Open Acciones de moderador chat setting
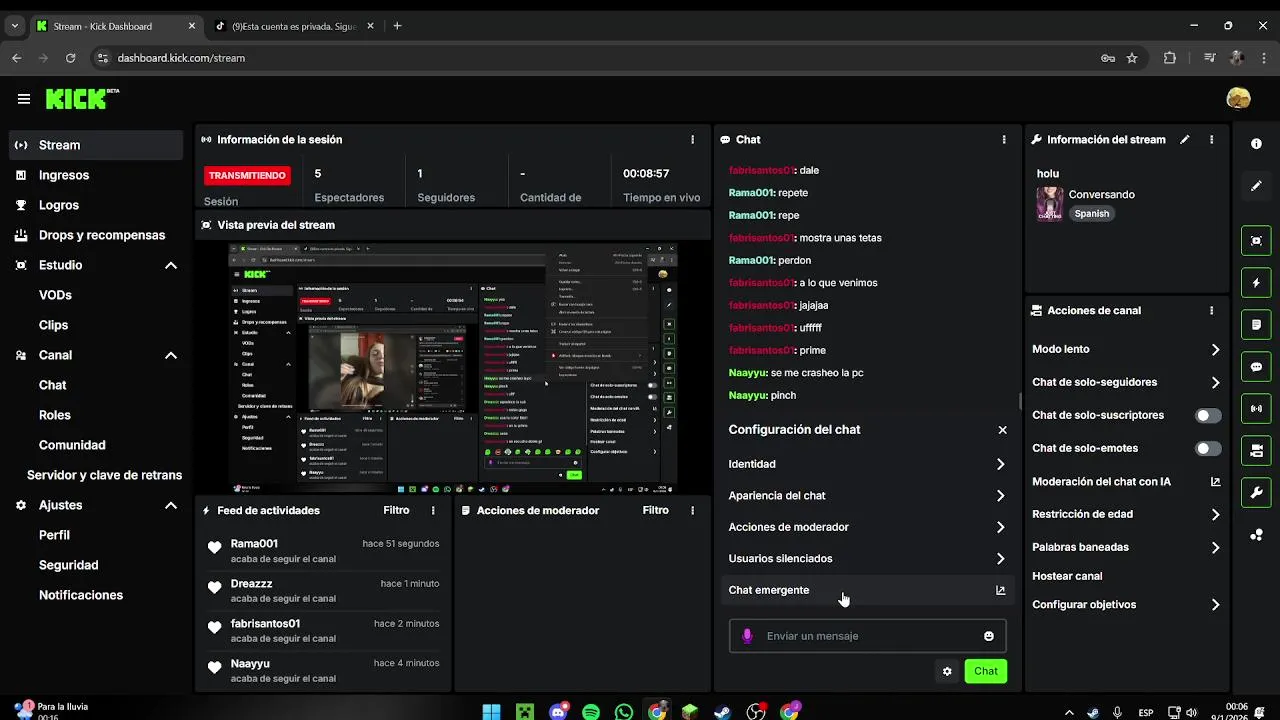This screenshot has width=1280, height=720. (x=867, y=527)
